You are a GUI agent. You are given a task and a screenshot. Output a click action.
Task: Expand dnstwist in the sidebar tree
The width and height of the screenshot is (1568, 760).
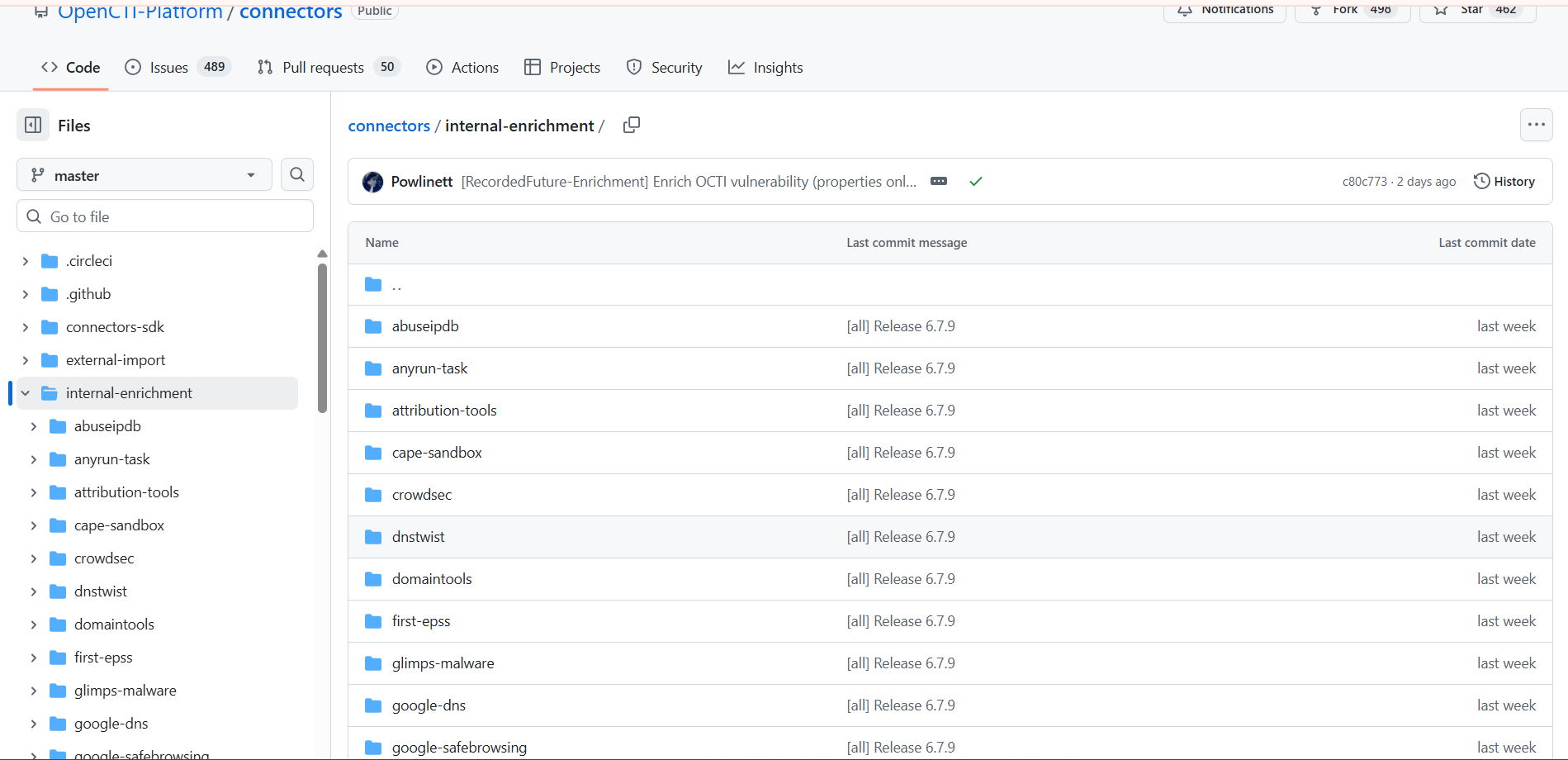34,591
